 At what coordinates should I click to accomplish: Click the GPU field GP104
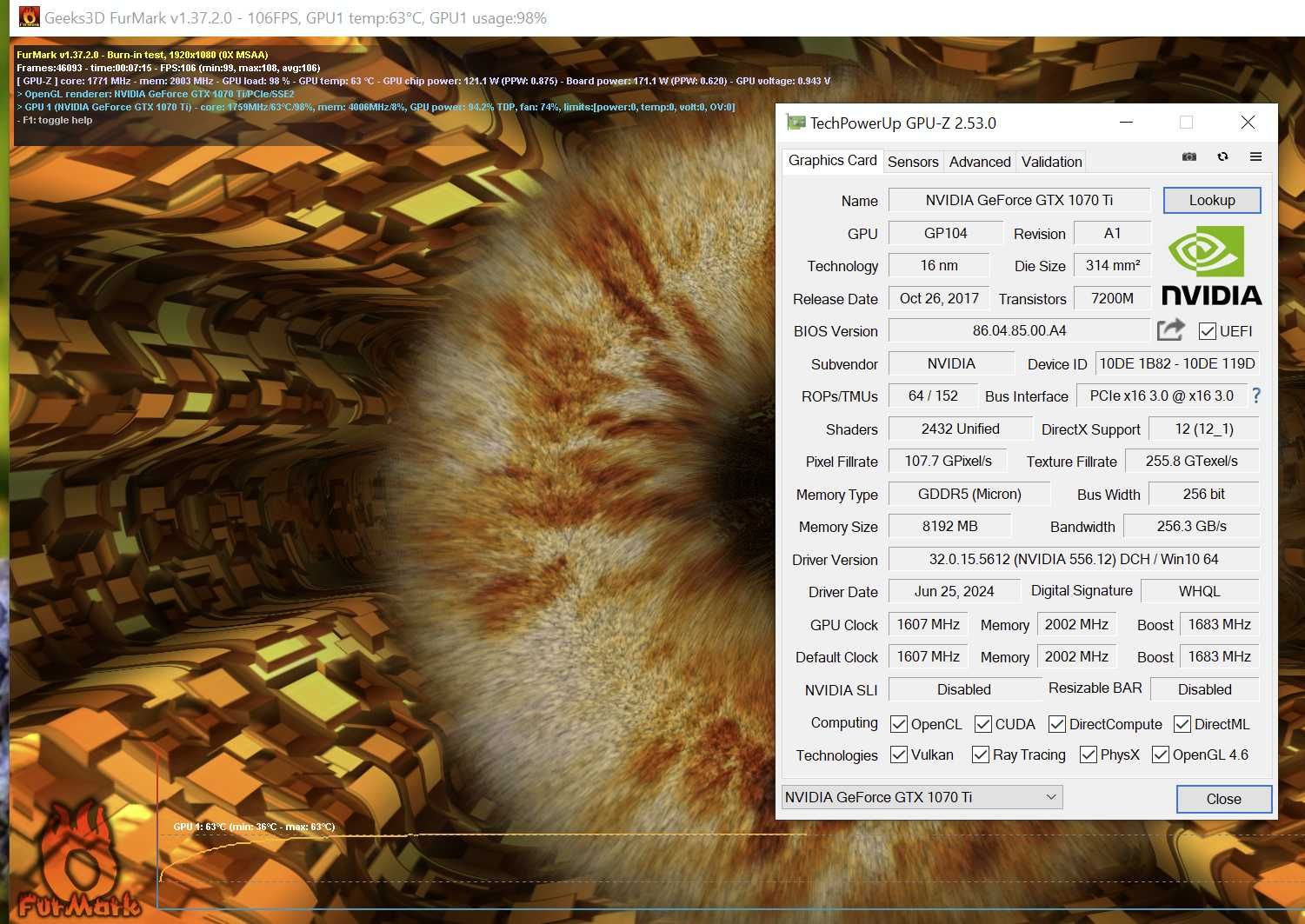(x=945, y=233)
